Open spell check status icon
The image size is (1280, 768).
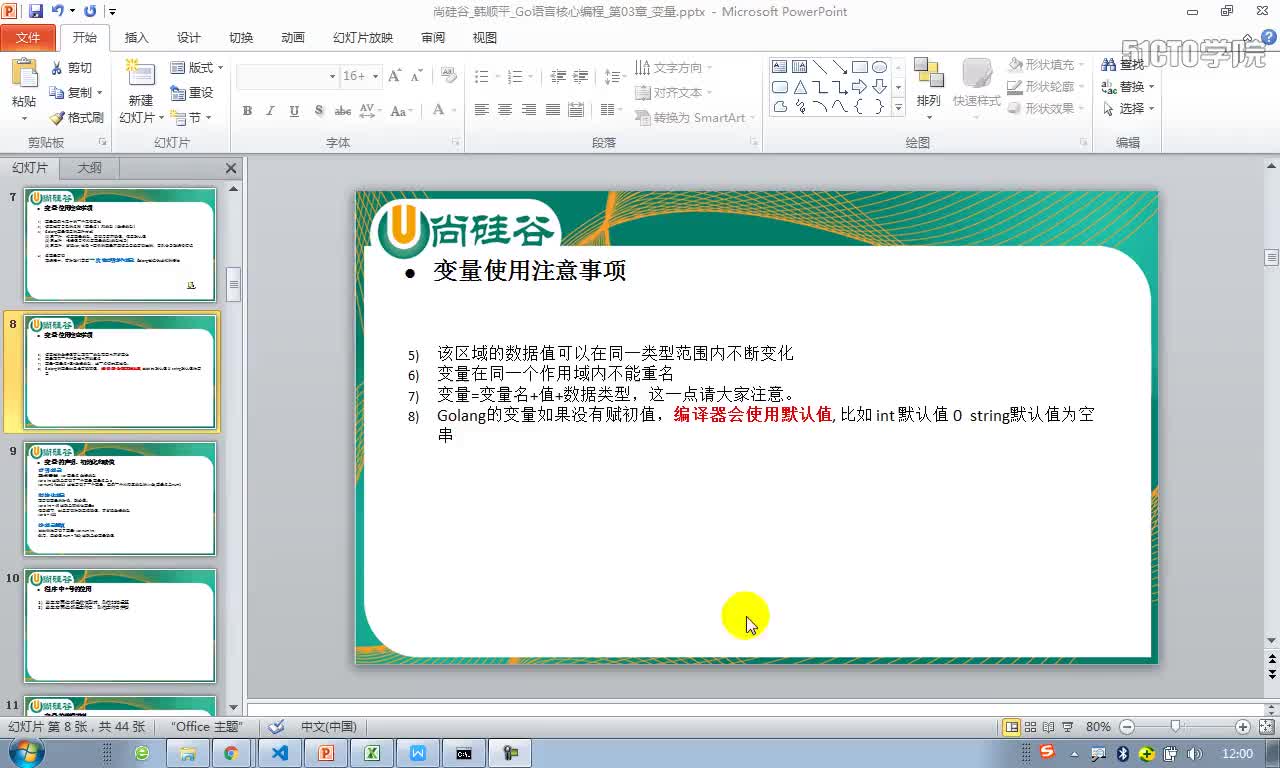coord(277,727)
